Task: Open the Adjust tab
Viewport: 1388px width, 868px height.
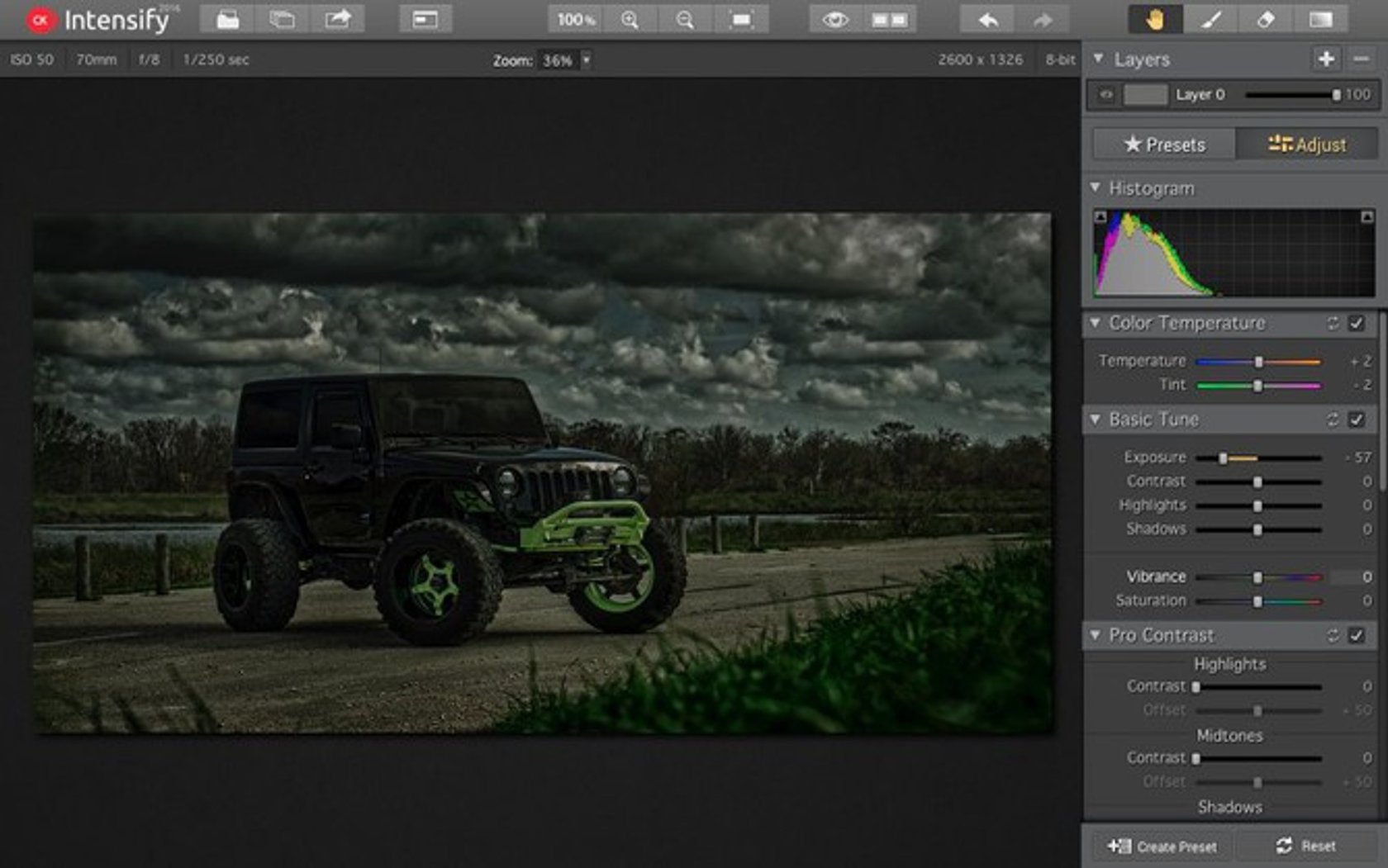Action: tap(1307, 144)
